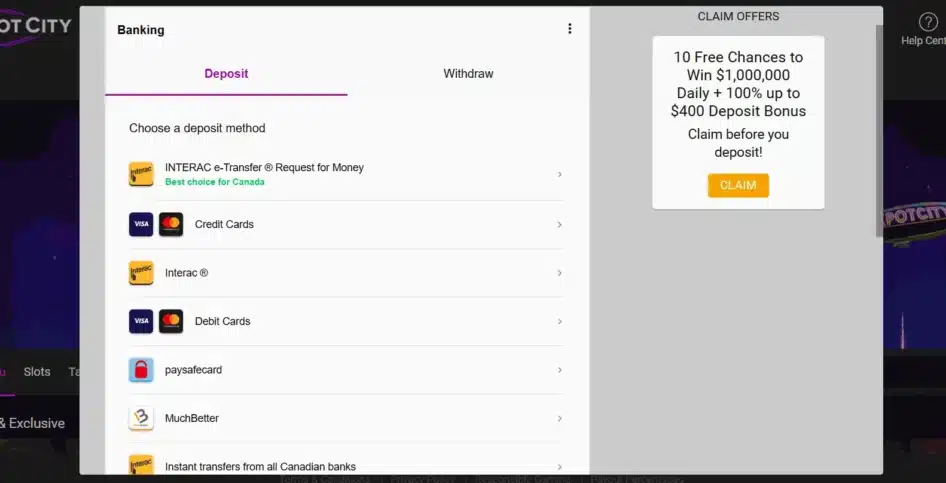Select the Deposit tab
The height and width of the screenshot is (483, 946).
coord(226,74)
